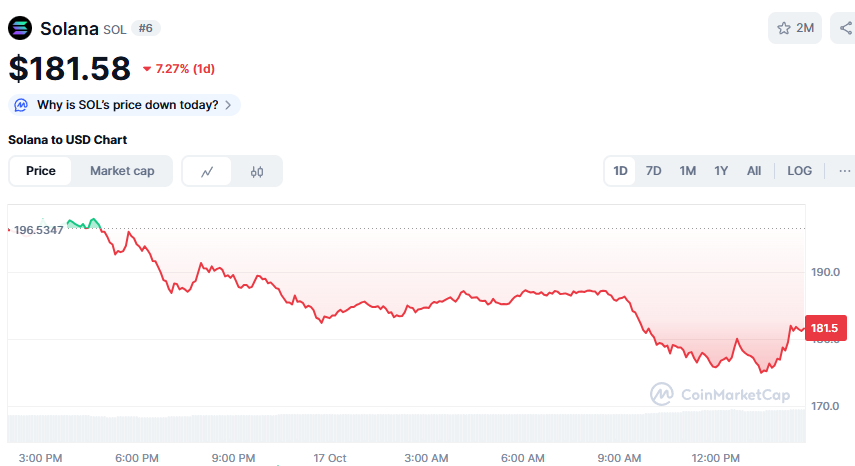Toggle the LOG scale option

(799, 171)
